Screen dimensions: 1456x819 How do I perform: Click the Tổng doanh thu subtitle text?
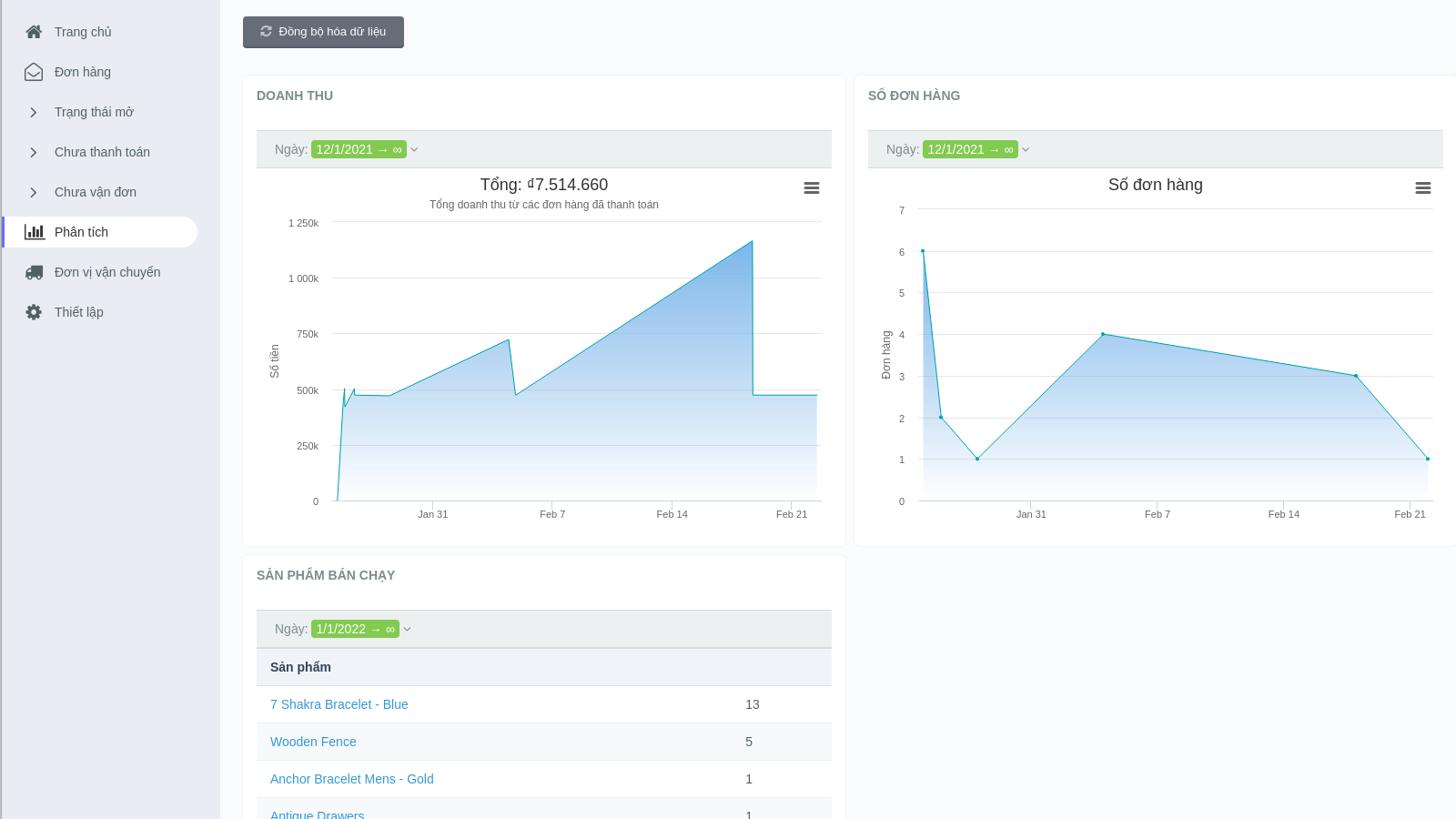(x=544, y=205)
